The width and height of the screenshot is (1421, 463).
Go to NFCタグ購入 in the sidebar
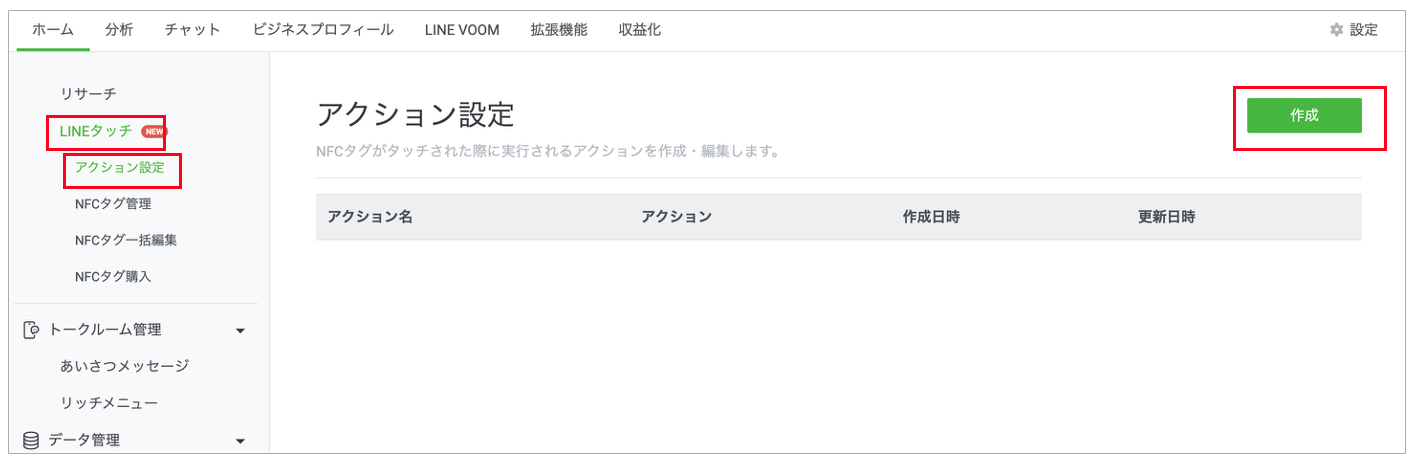[113, 276]
